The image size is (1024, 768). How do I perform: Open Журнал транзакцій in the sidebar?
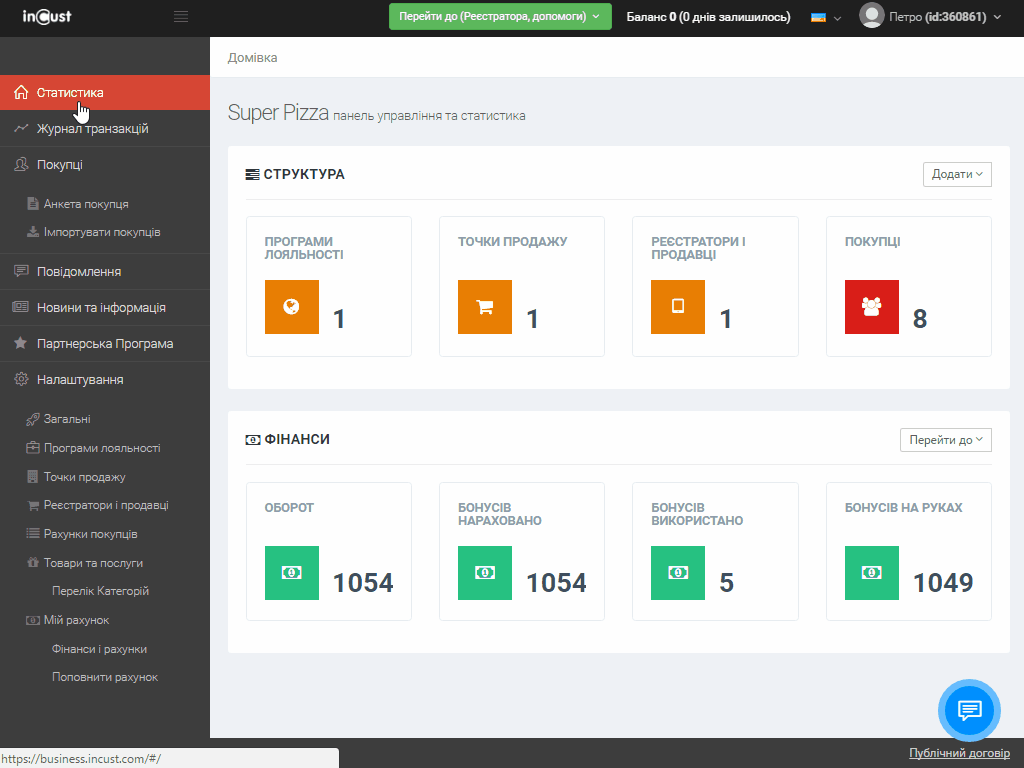(x=92, y=129)
